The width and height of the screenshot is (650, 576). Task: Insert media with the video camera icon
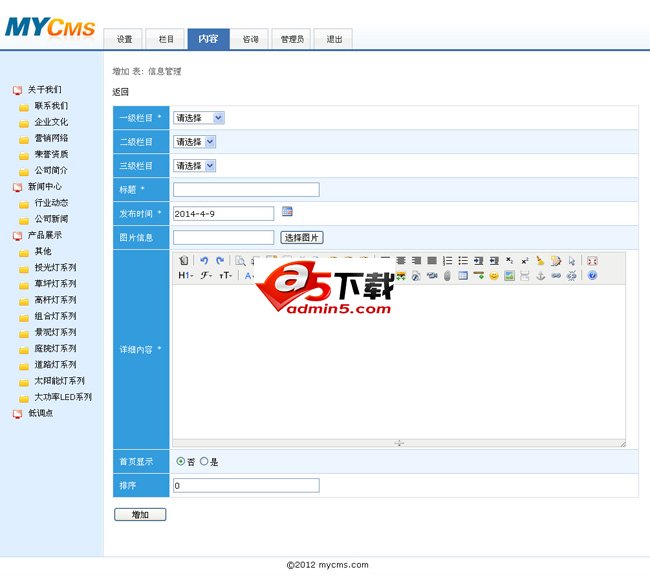(432, 275)
